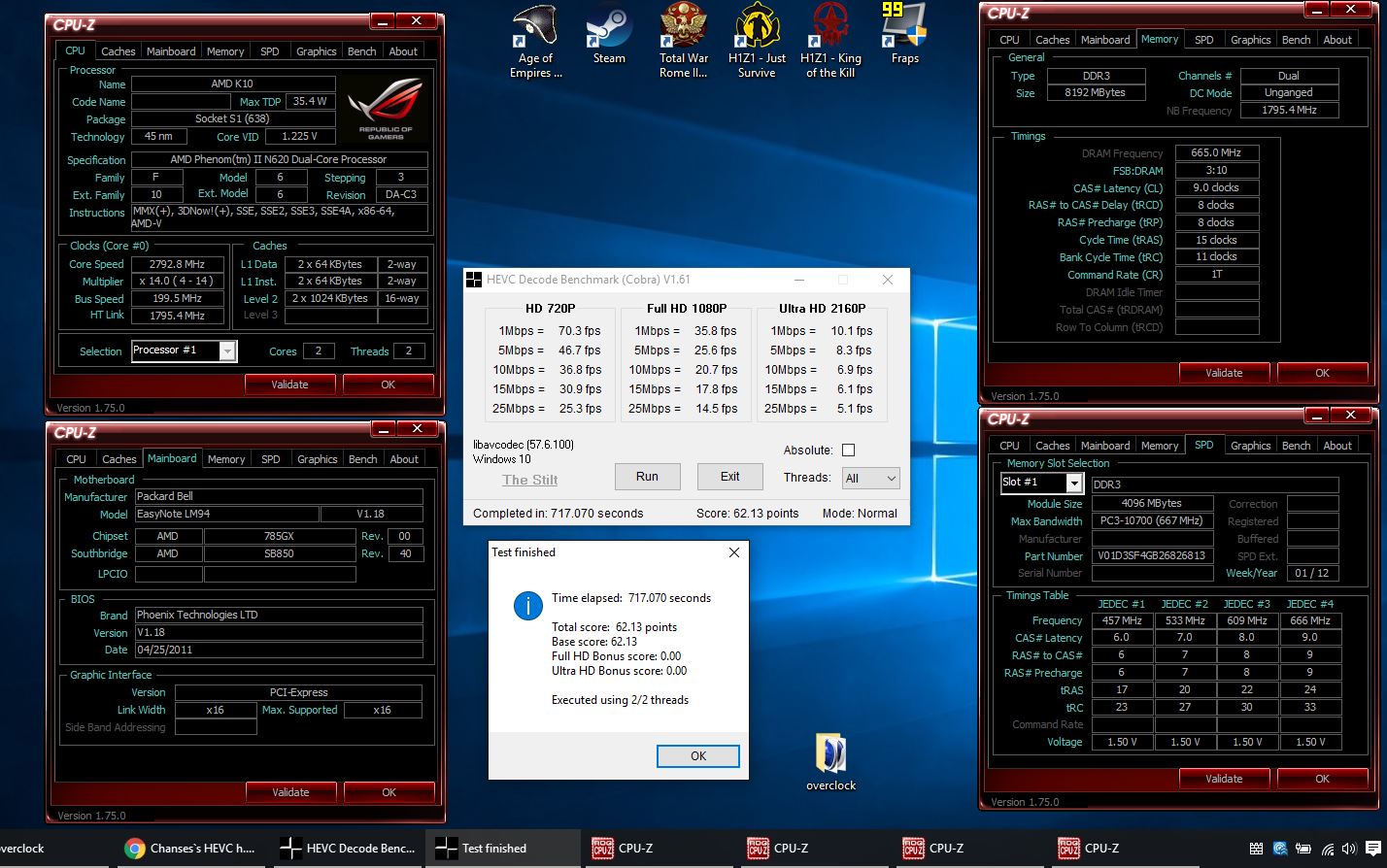Switch to Bench tab in top-left CPU-Z

pos(361,51)
